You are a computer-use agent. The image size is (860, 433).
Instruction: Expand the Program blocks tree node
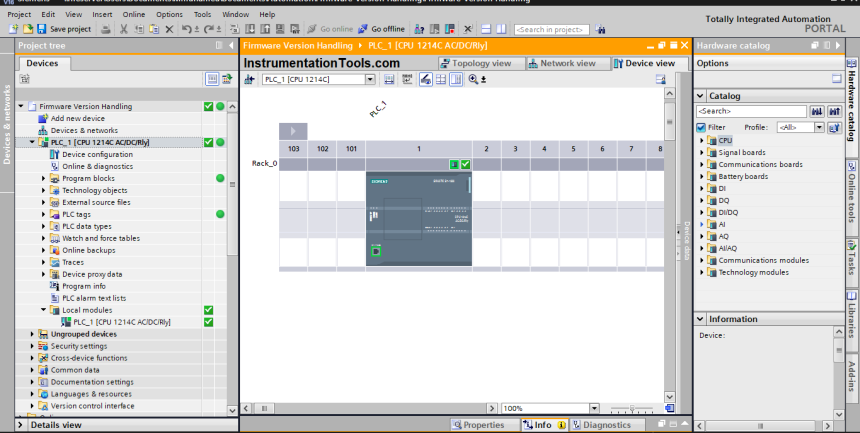pos(44,178)
